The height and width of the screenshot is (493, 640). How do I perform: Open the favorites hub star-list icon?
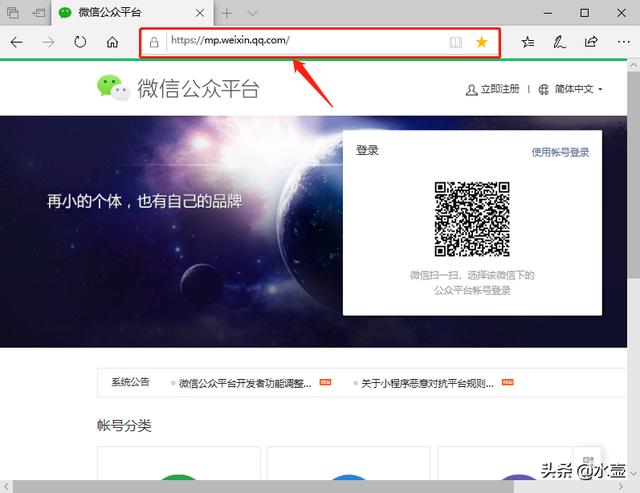[x=528, y=42]
